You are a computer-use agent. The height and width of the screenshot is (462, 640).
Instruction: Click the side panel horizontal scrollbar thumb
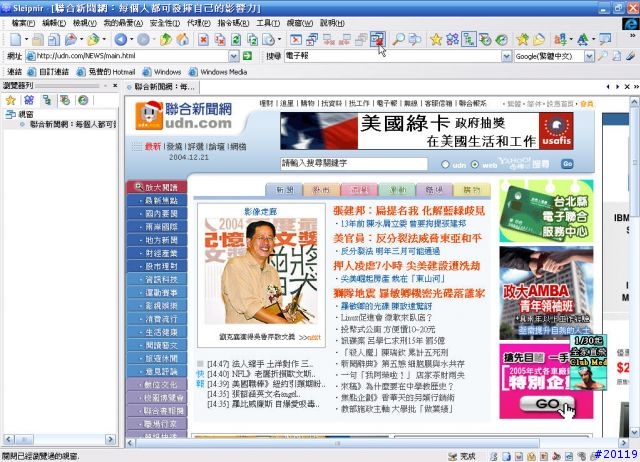click(x=24, y=440)
